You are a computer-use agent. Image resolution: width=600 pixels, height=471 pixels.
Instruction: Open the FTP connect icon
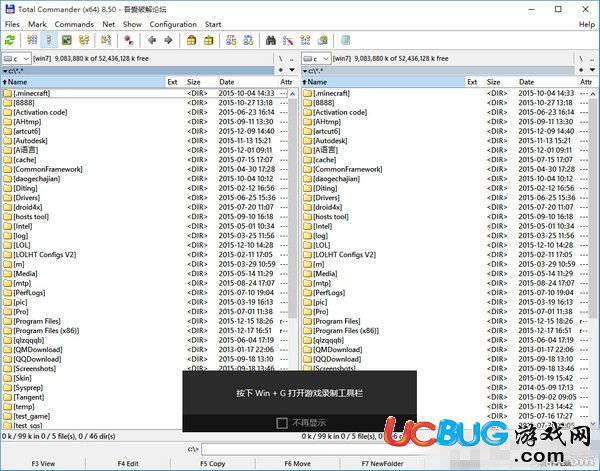click(231, 40)
